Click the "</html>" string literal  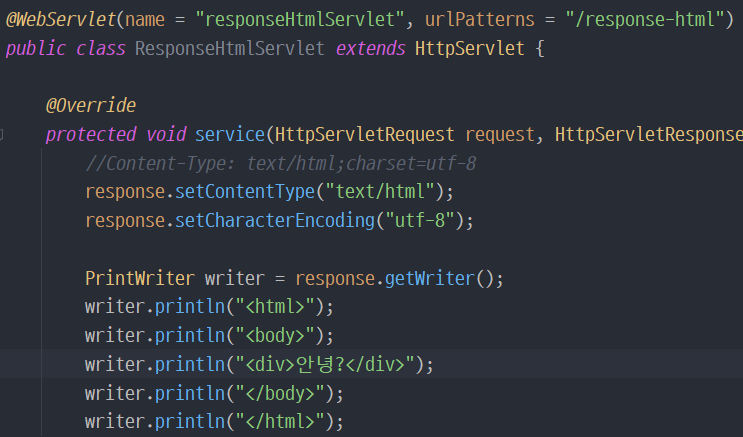280,422
